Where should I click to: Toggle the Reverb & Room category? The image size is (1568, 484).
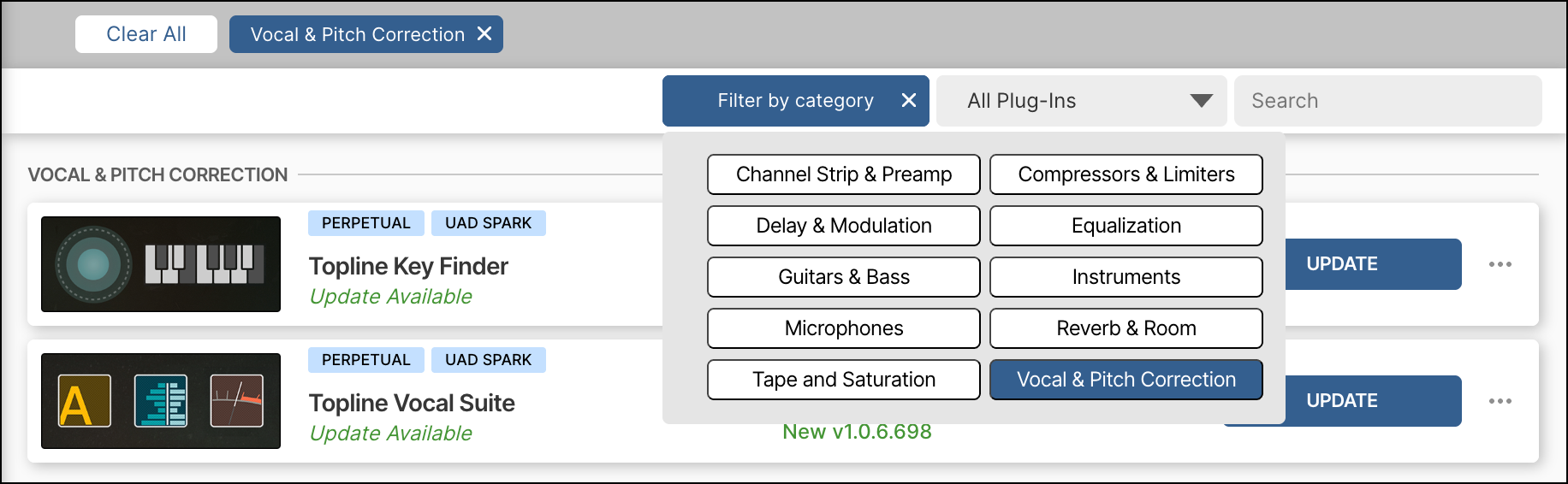pos(1126,328)
